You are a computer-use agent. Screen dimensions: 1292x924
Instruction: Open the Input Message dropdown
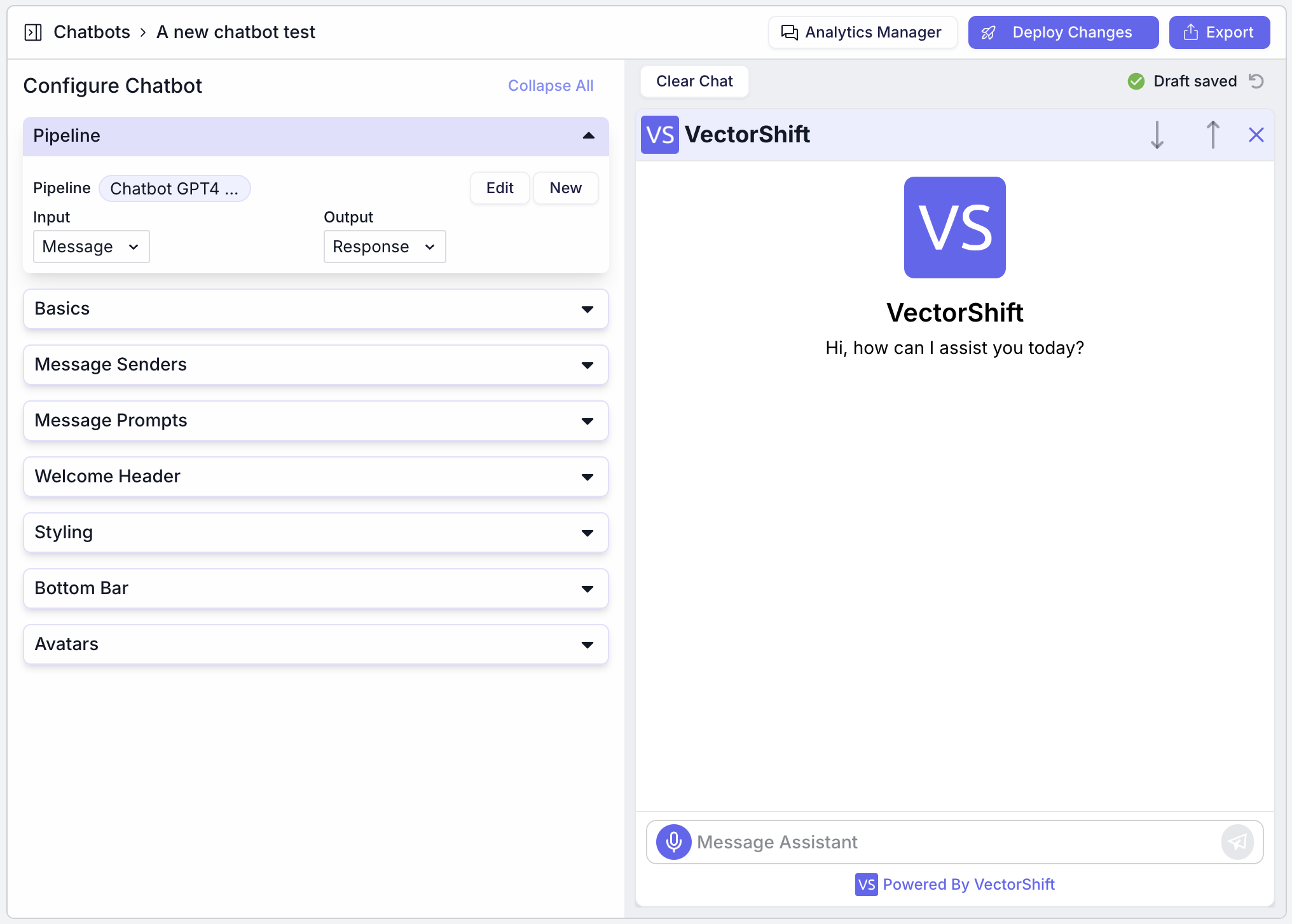91,247
